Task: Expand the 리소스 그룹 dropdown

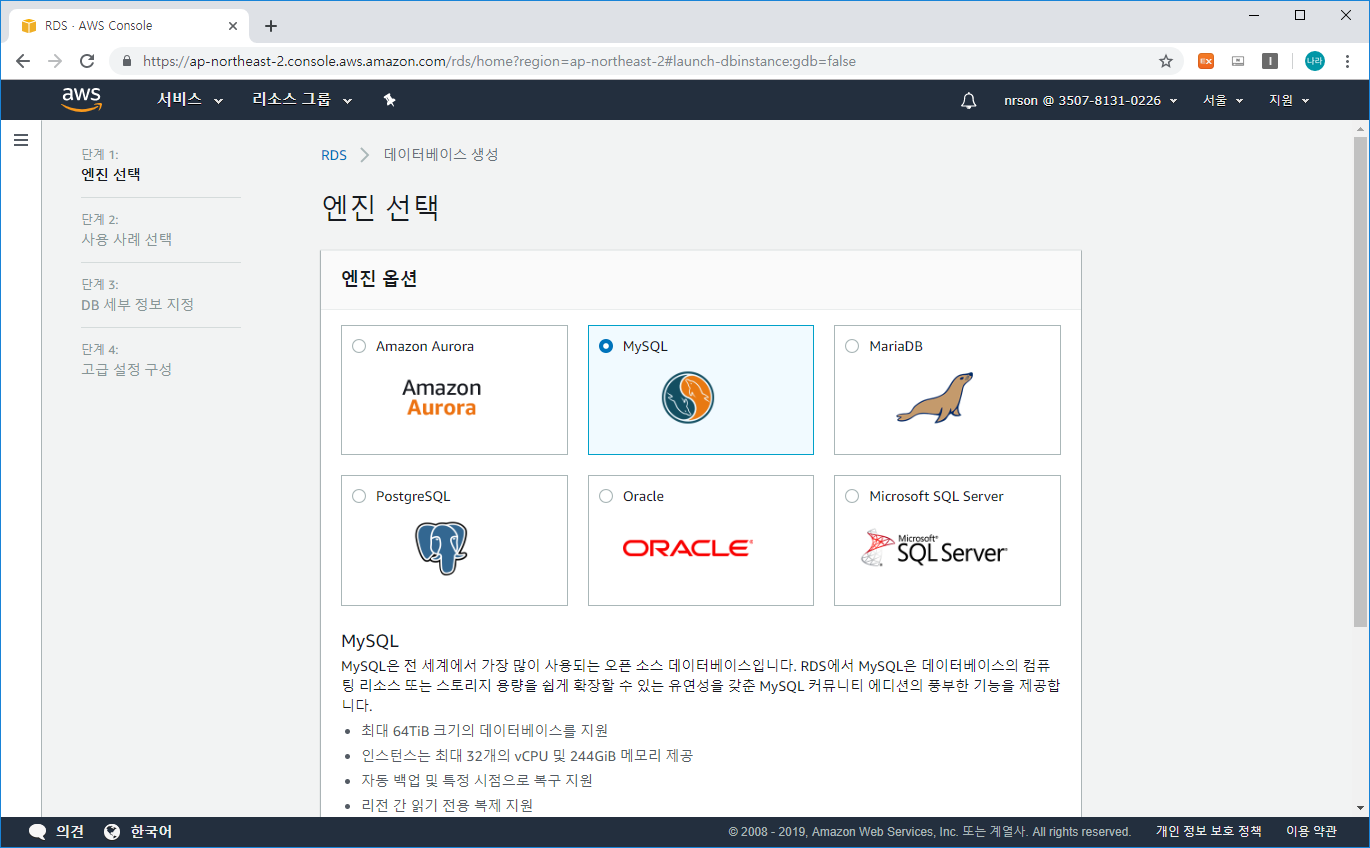Action: point(302,100)
